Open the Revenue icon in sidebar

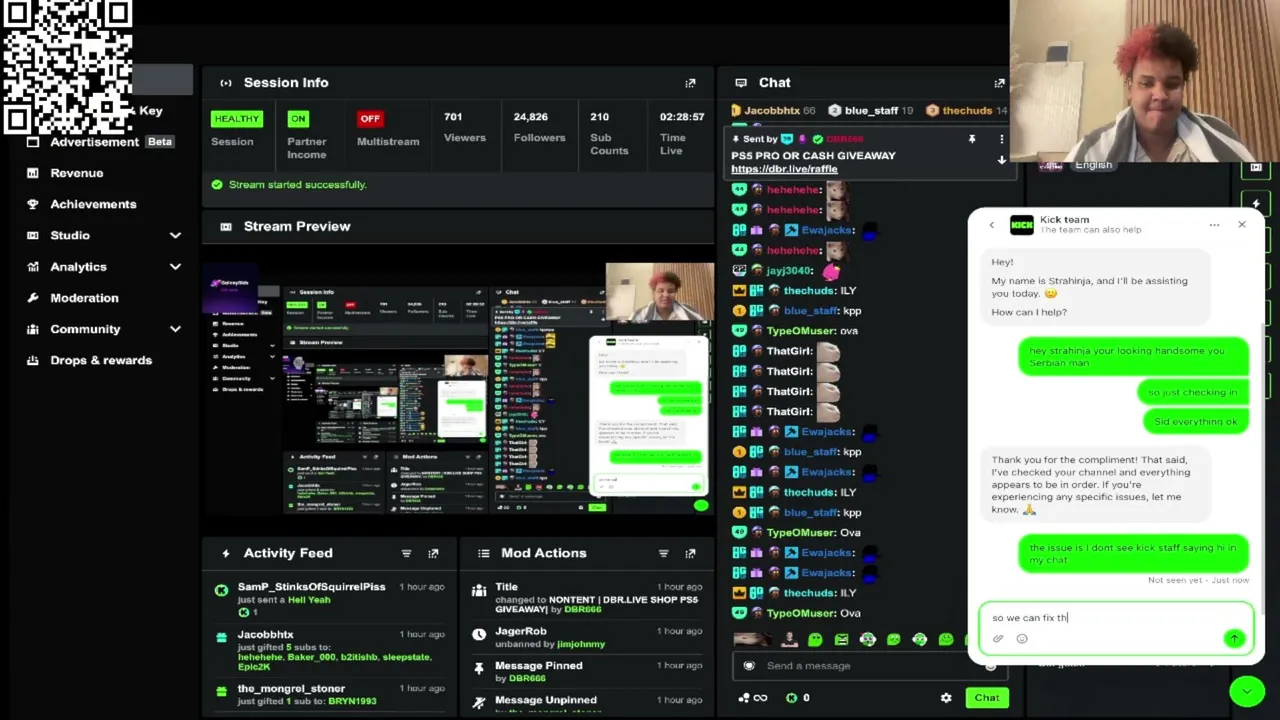(33, 173)
